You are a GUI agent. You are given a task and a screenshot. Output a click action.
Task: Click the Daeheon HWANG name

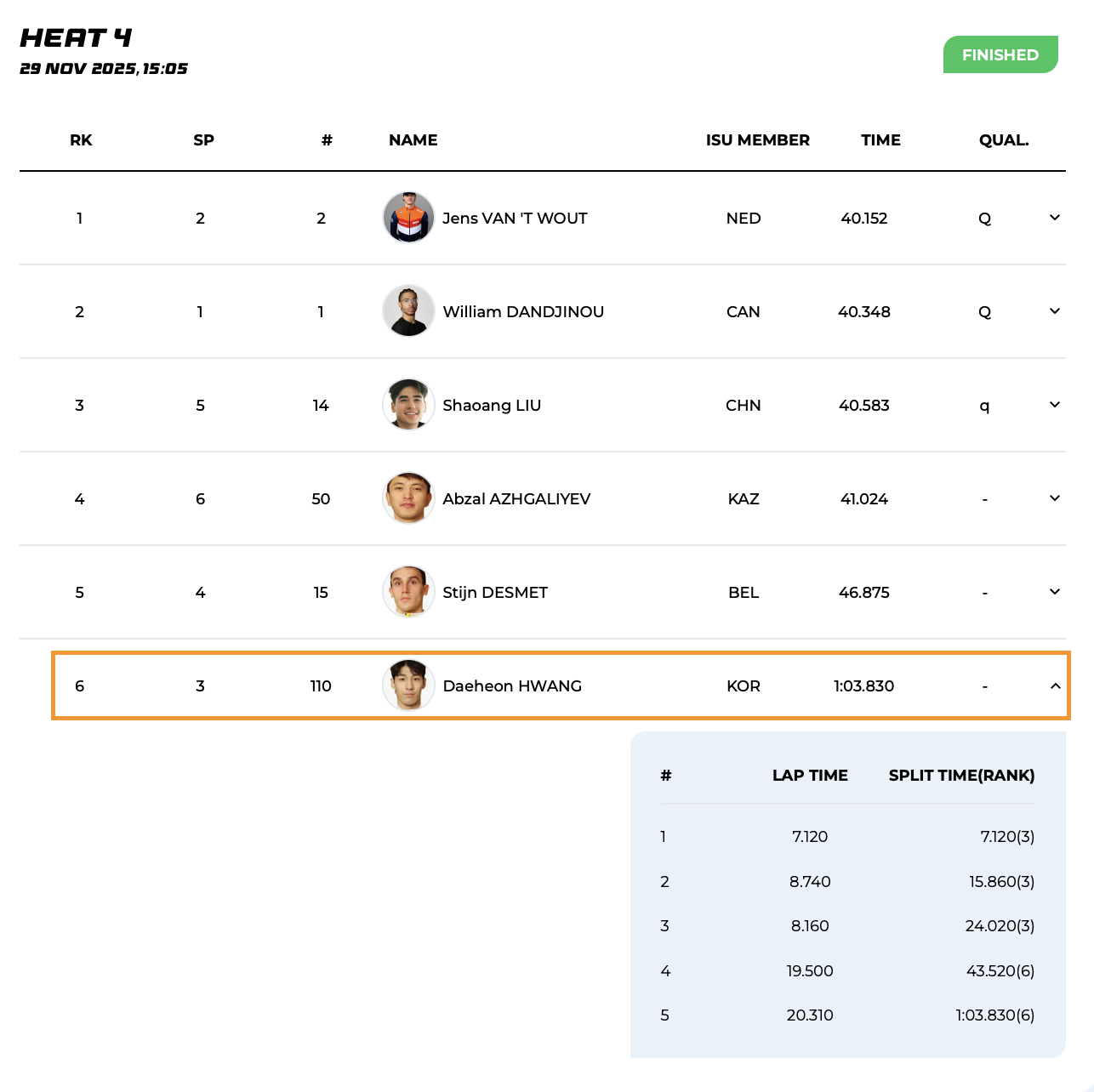coord(512,686)
